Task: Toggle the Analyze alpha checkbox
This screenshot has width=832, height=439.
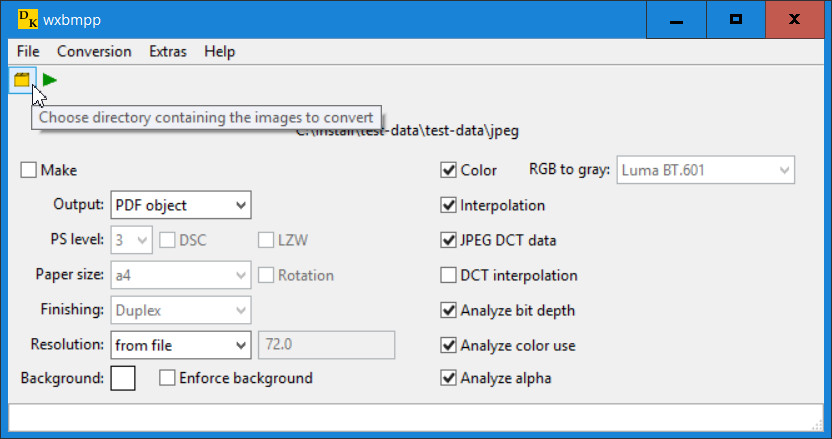Action: [x=449, y=378]
